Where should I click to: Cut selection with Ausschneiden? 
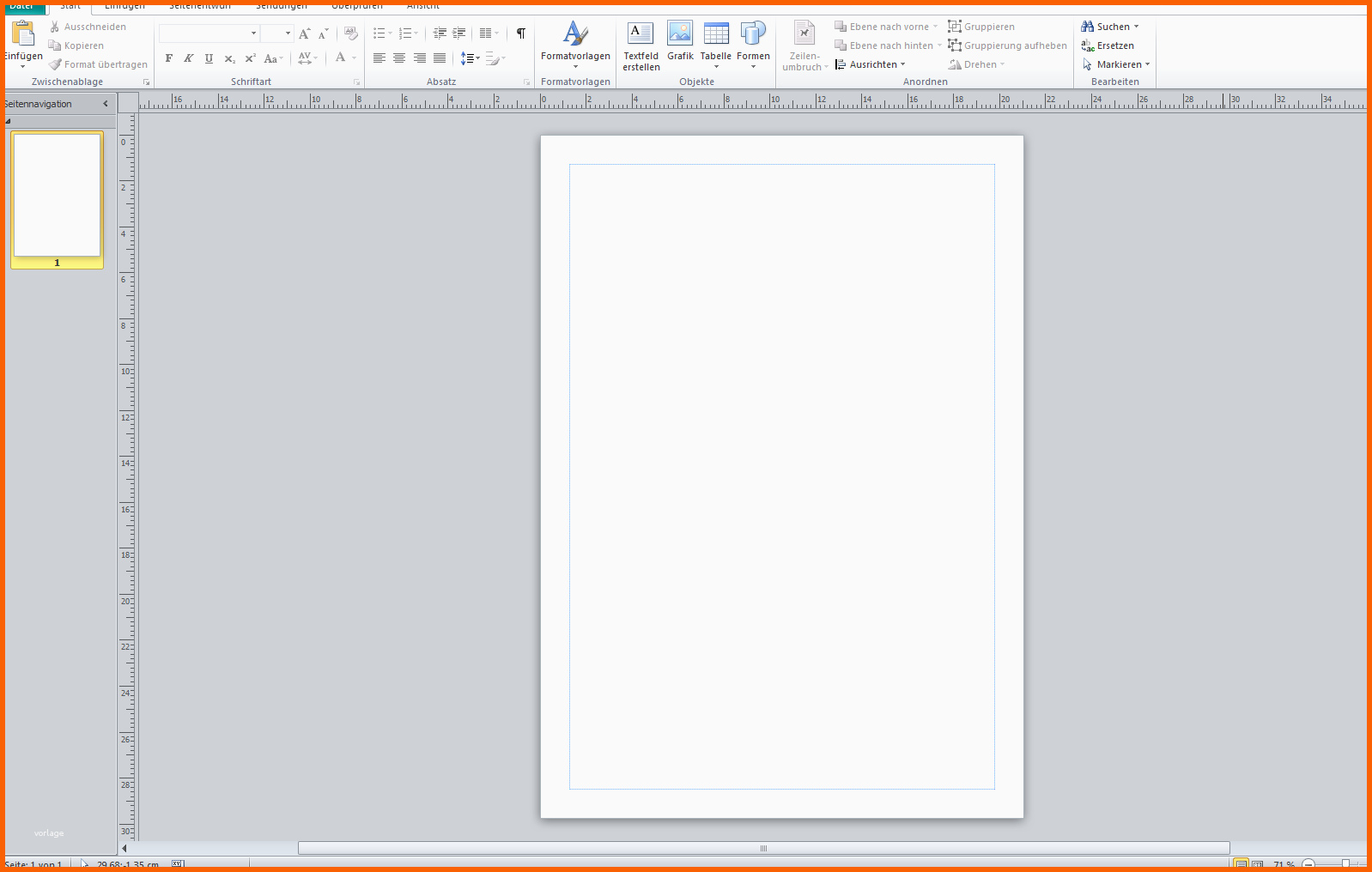coord(88,27)
